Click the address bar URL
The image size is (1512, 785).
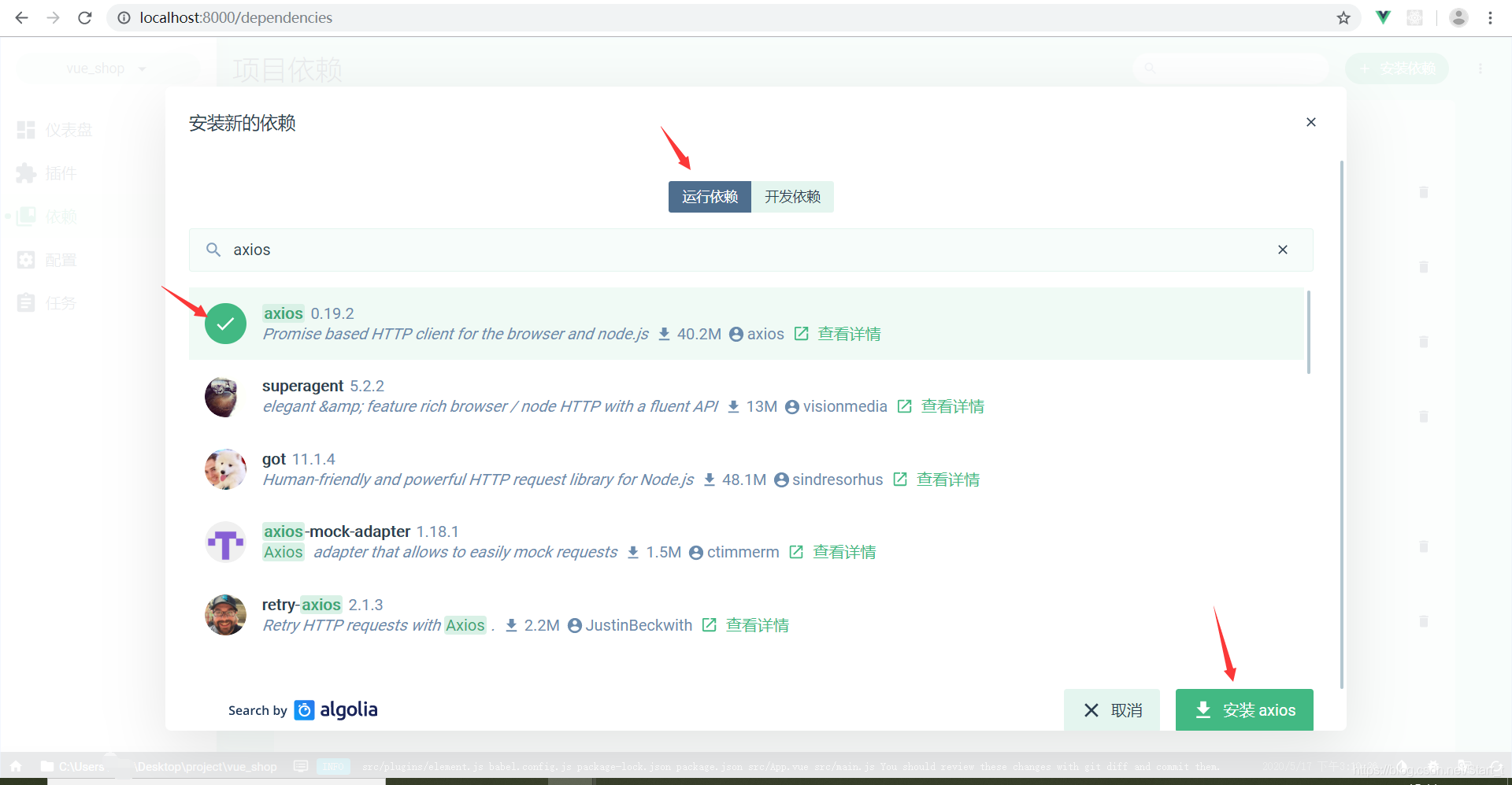coord(235,17)
